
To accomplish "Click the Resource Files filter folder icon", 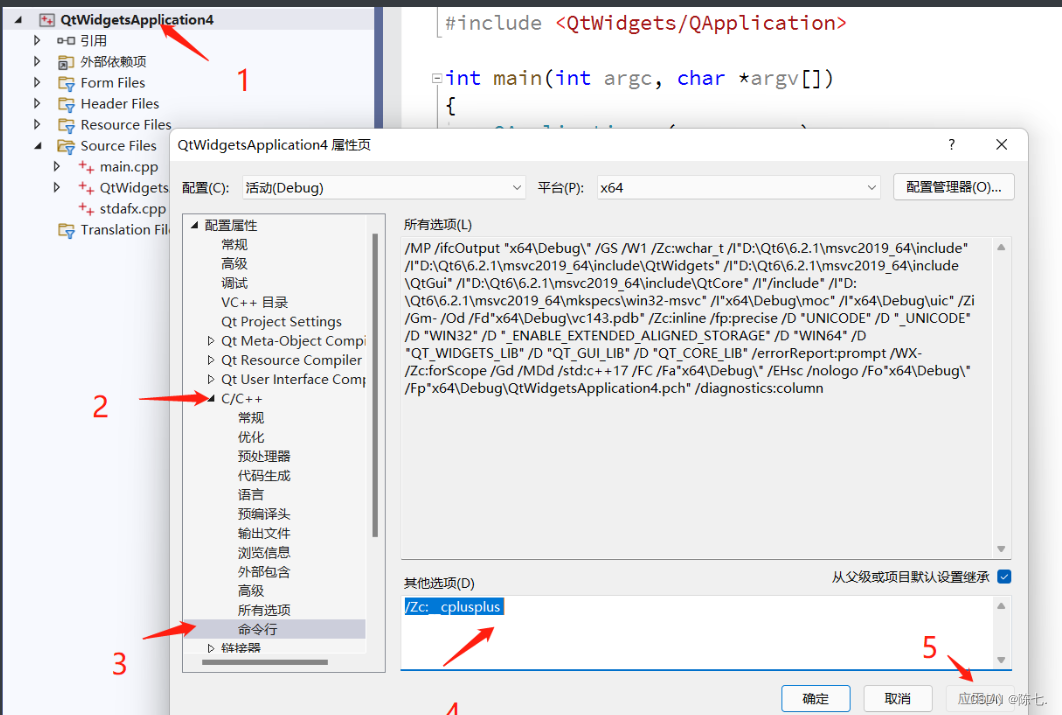I will [x=66, y=125].
